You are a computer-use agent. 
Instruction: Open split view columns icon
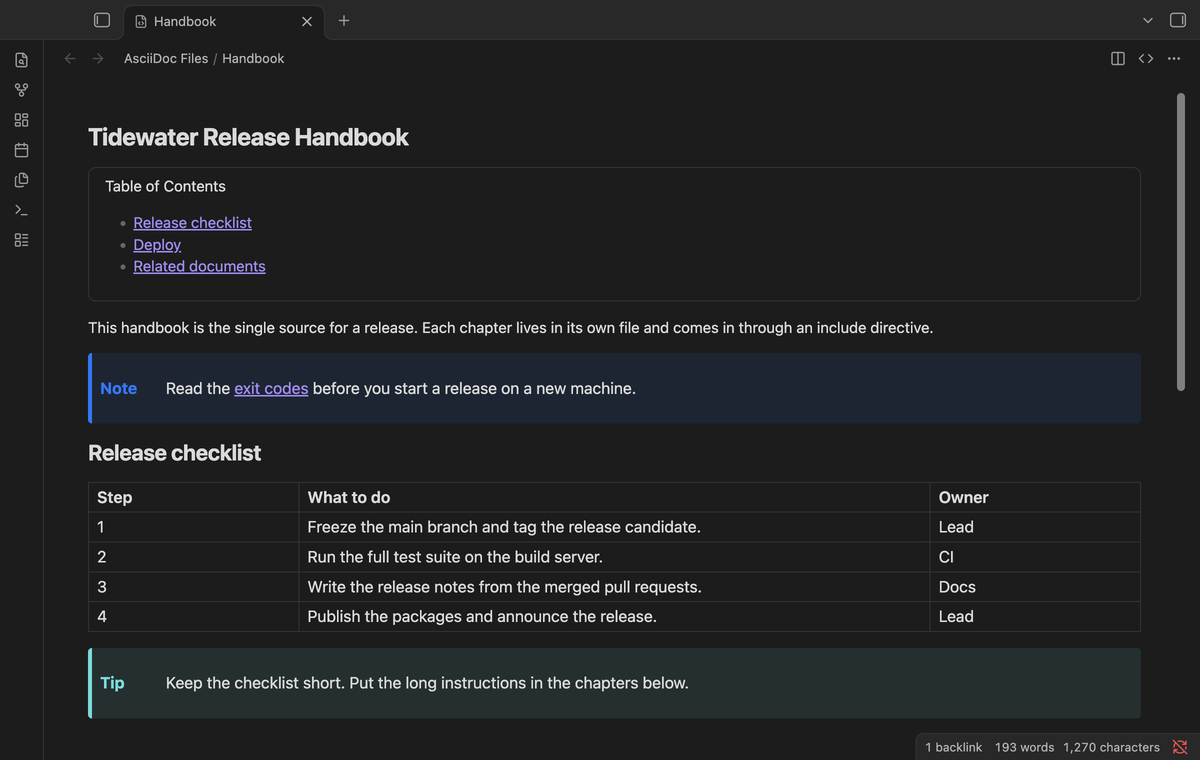[1118, 58]
